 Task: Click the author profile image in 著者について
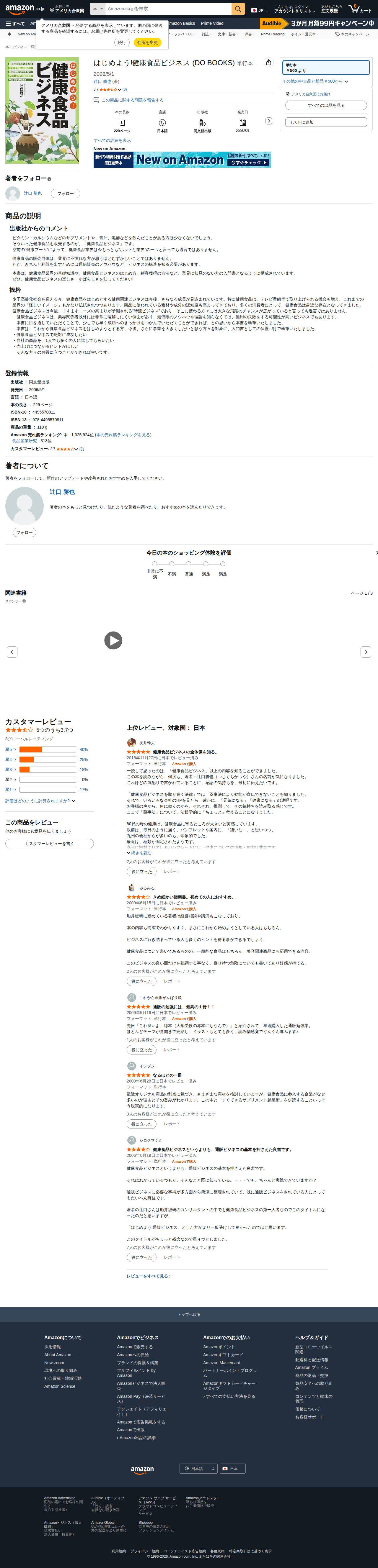25,506
